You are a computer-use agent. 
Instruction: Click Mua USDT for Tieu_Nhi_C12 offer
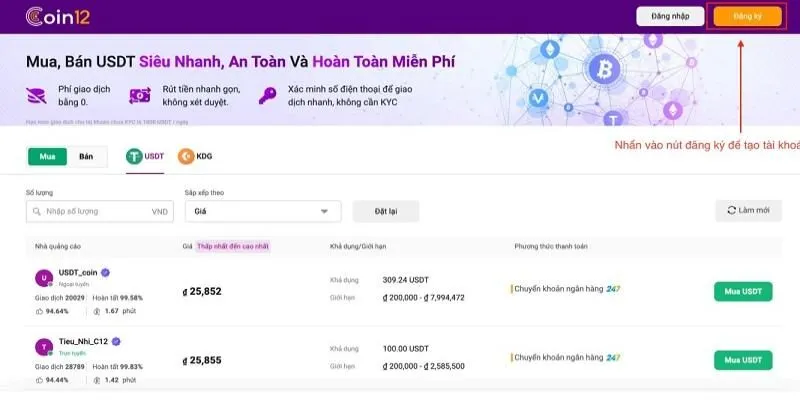pos(743,360)
